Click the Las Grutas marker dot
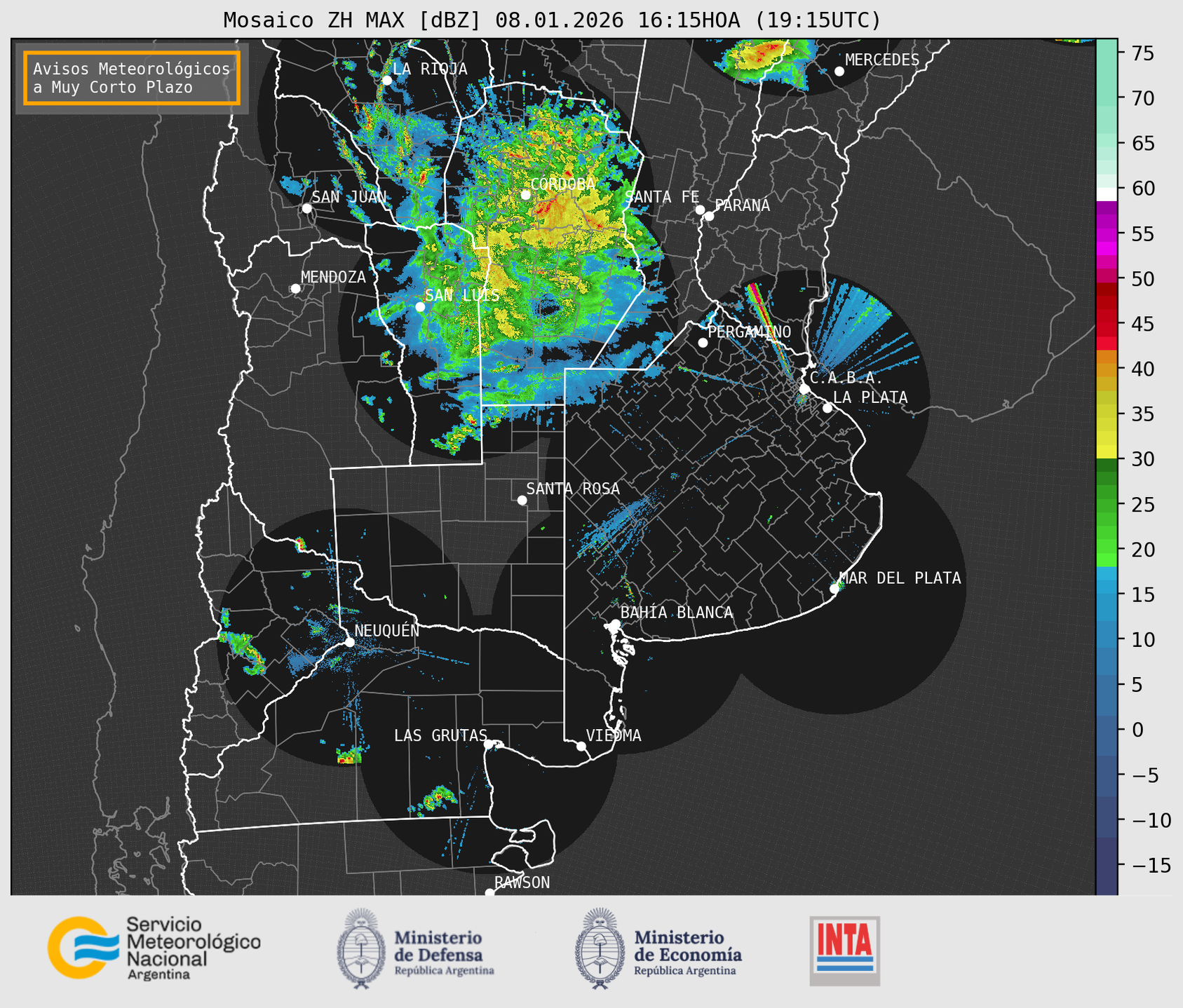This screenshot has height=1008, width=1183. click(x=489, y=744)
